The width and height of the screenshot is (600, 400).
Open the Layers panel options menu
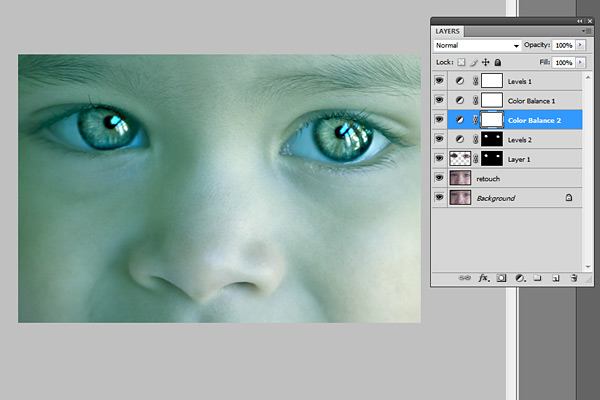pos(587,32)
